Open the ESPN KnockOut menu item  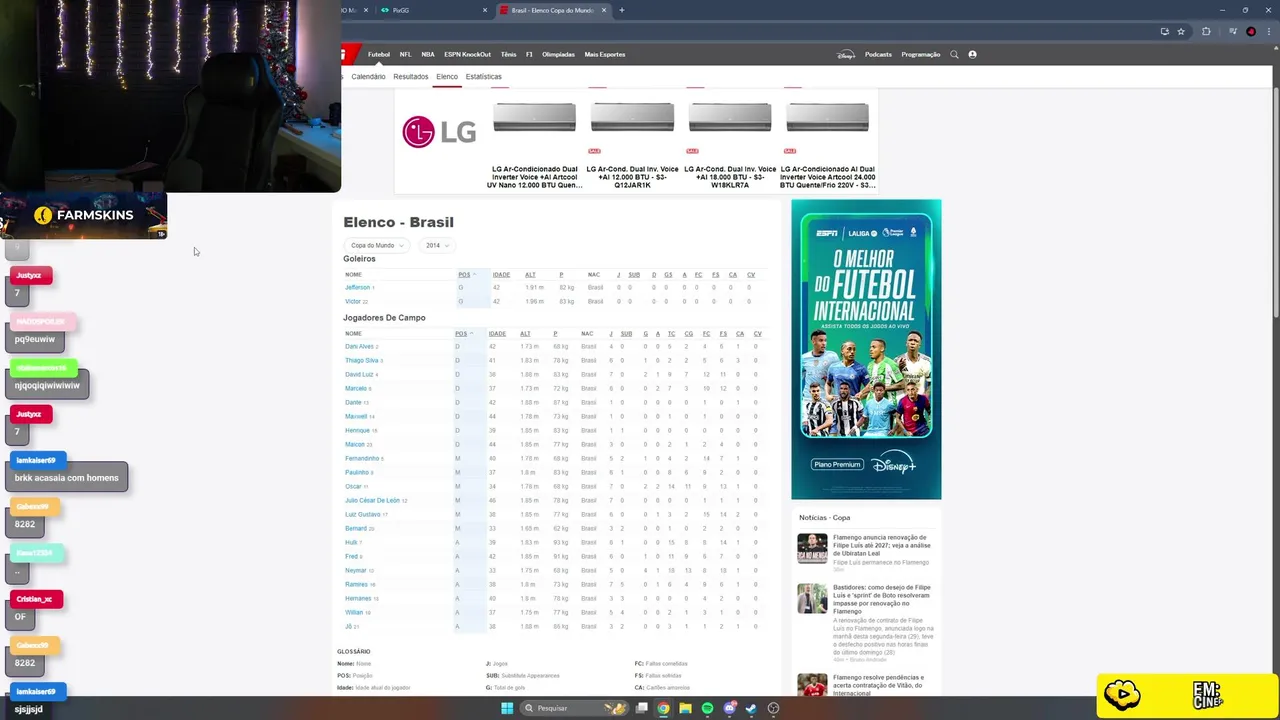467,54
